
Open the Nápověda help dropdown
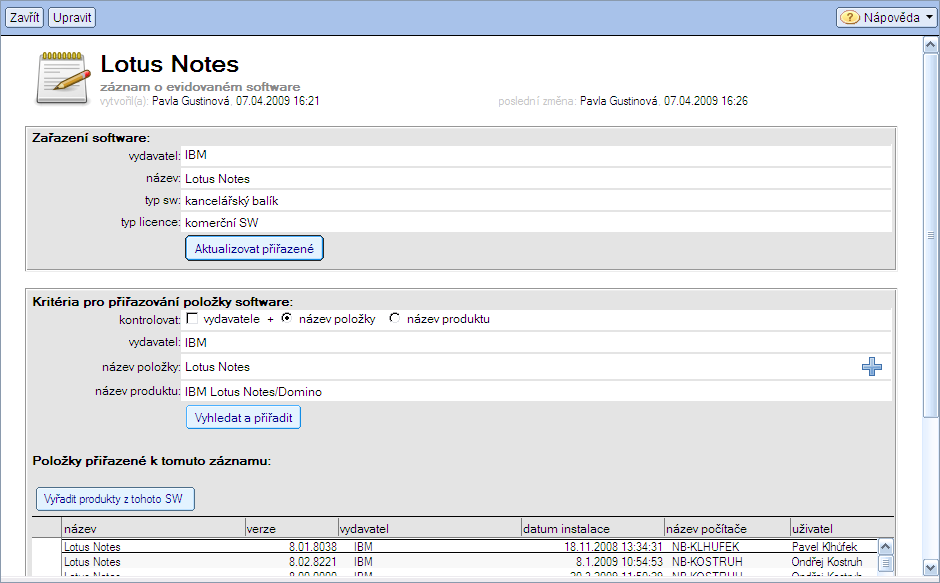click(x=887, y=17)
